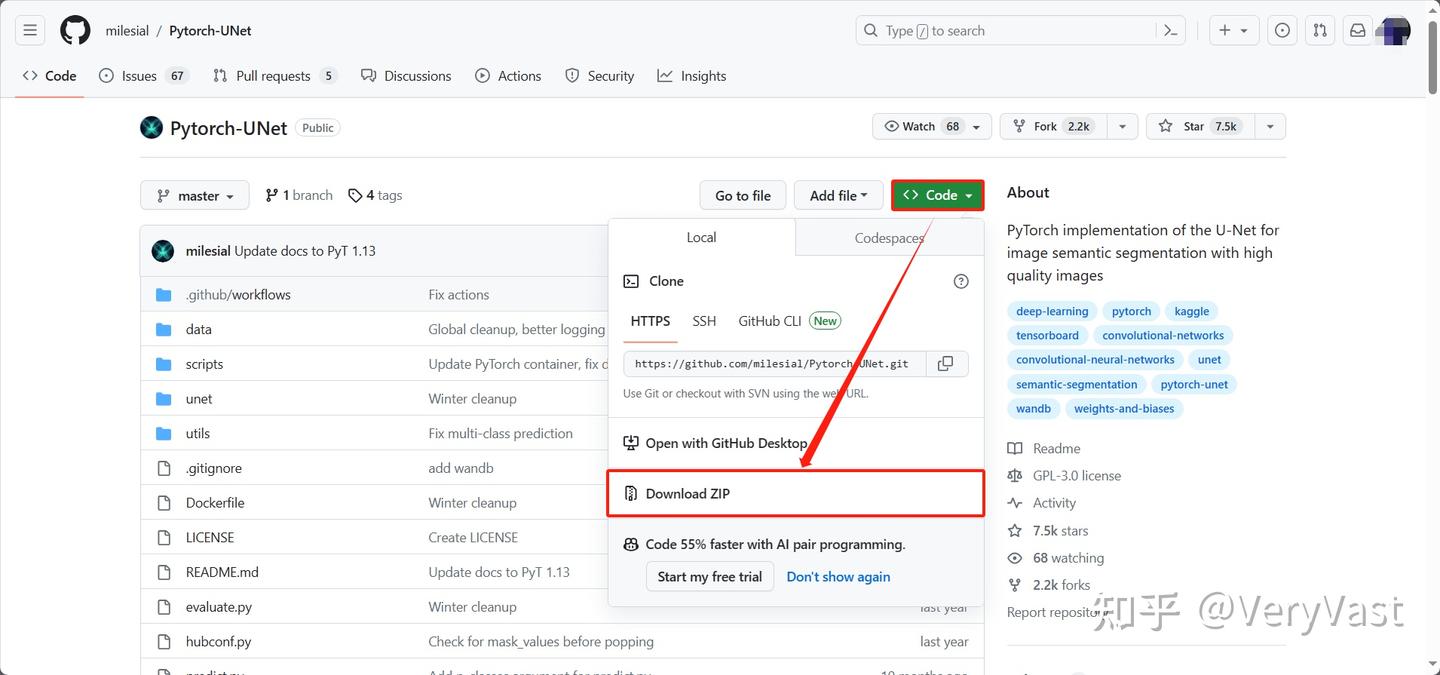Open the hamburger navigation menu
1440x675 pixels.
point(30,31)
